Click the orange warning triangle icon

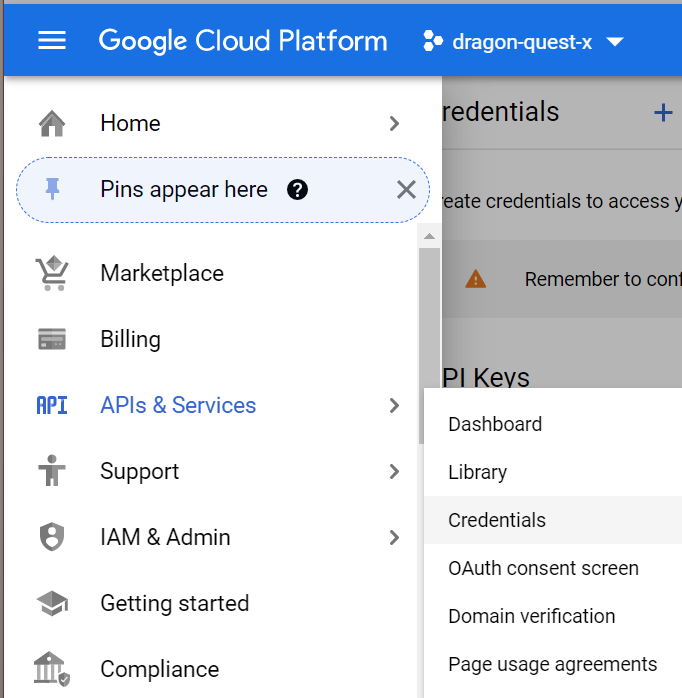475,279
